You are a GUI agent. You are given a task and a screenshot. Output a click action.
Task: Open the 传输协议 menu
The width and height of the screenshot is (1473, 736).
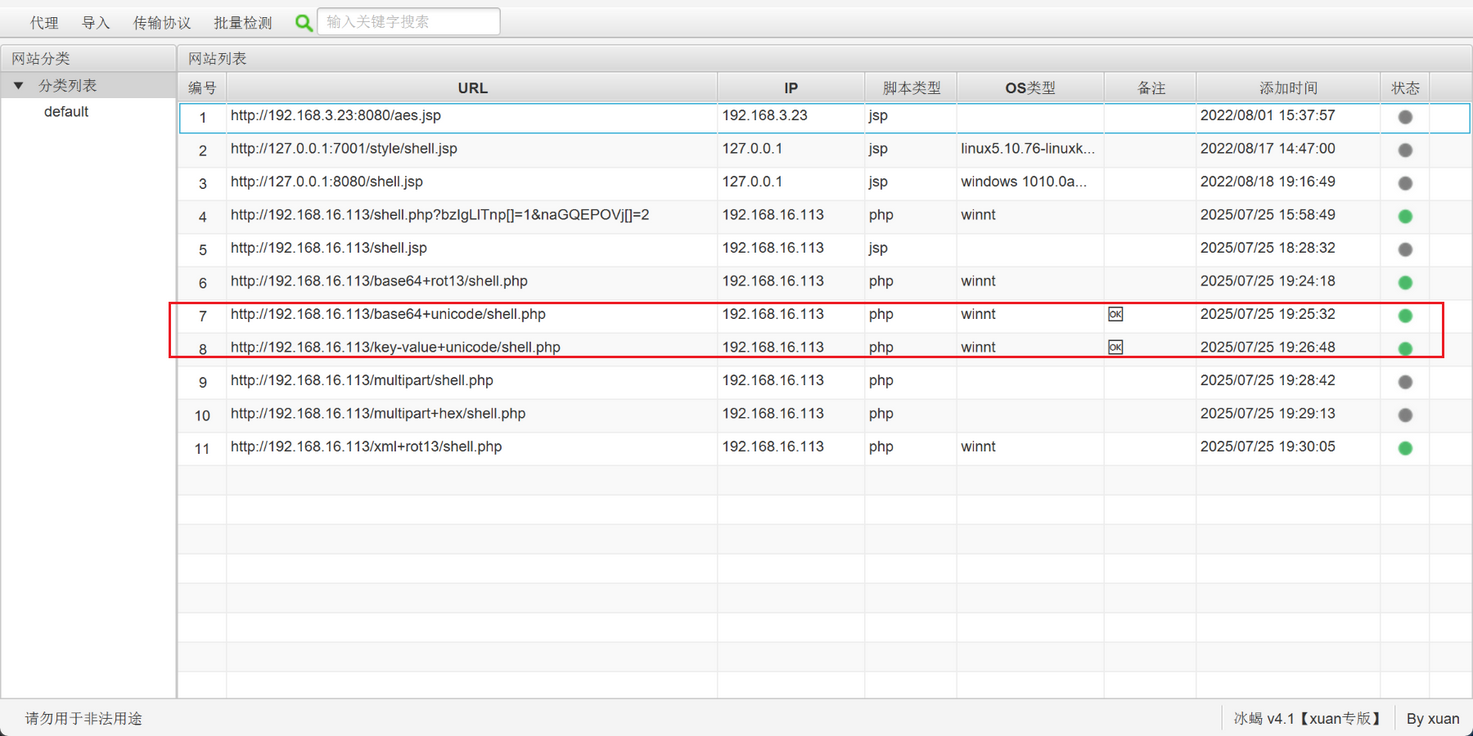tap(162, 22)
